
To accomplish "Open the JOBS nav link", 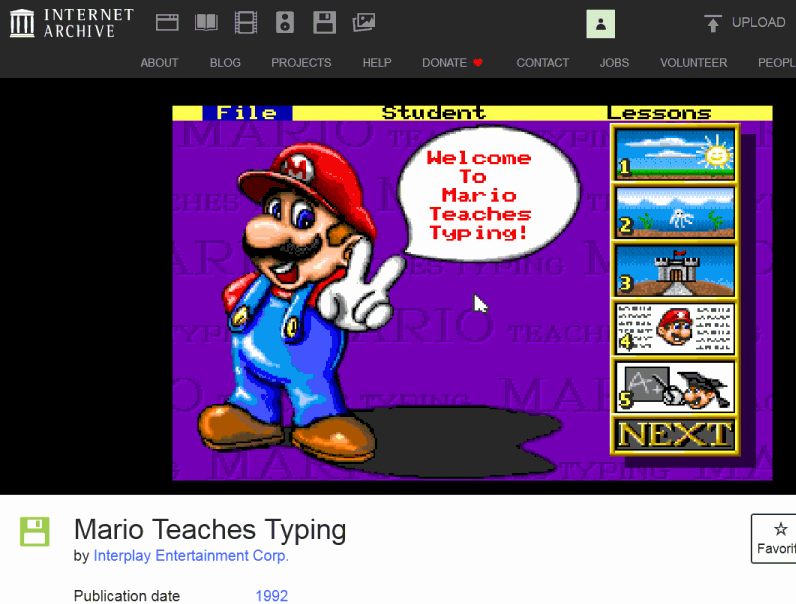I will pos(614,62).
